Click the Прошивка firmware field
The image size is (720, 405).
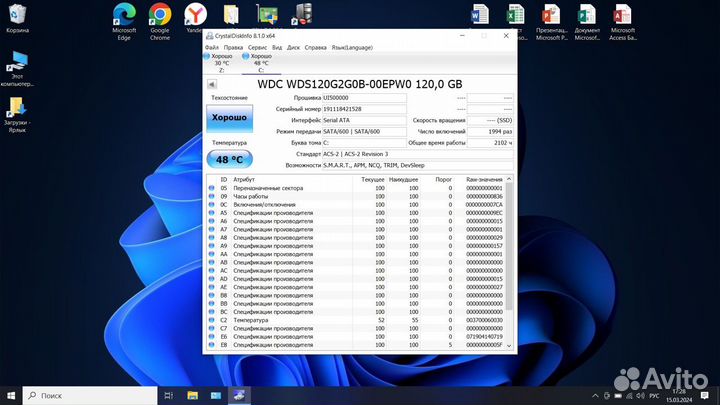click(x=364, y=98)
